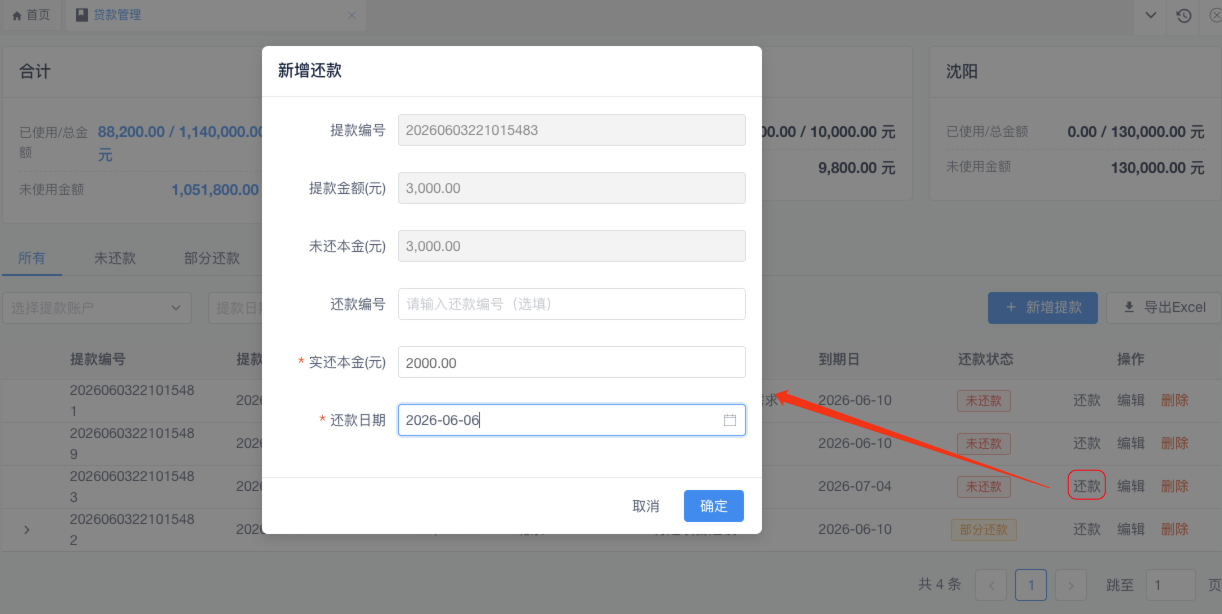Screen dimensions: 1222x614
Task: Expand the tab list chevron dropdown
Action: point(1151,15)
